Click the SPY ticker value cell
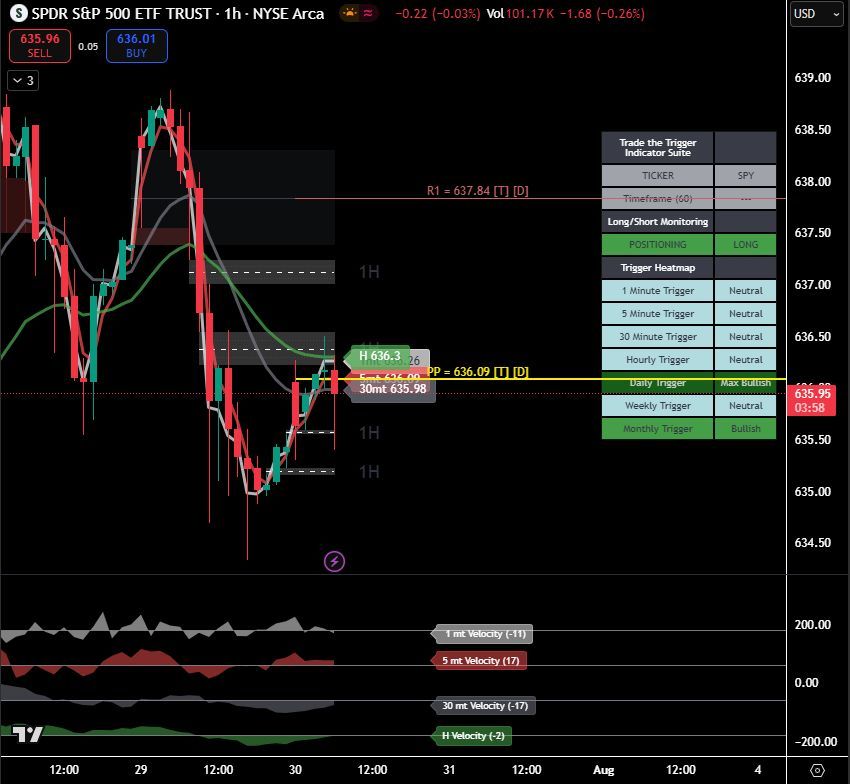 coord(745,176)
